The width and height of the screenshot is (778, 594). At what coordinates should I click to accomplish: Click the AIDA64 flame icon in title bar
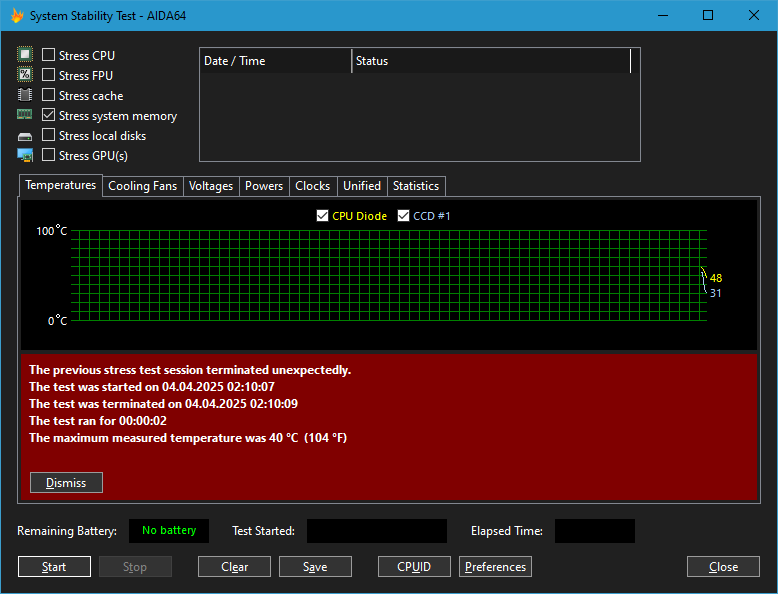[17, 16]
